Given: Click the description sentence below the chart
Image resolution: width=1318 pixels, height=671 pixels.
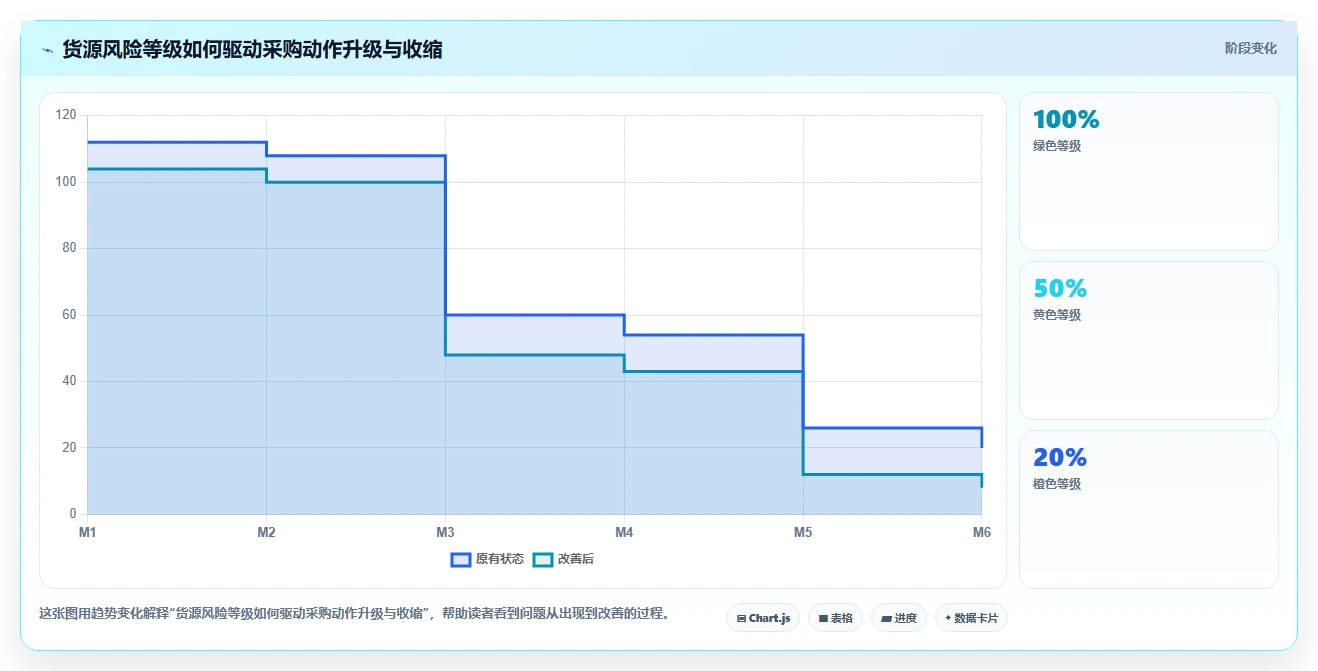Looking at the screenshot, I should [x=354, y=613].
